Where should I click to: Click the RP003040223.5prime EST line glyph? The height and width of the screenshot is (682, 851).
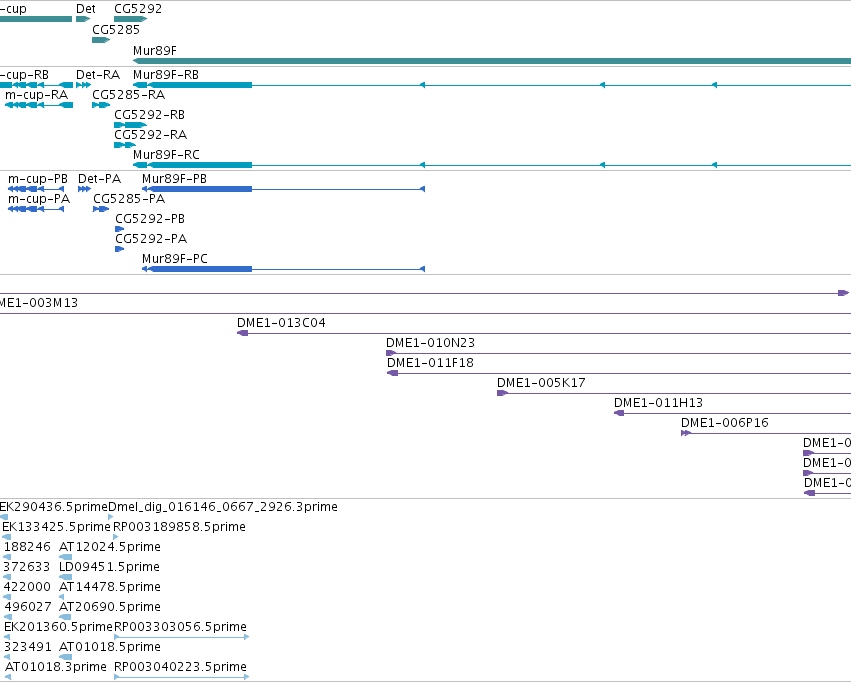(182, 677)
